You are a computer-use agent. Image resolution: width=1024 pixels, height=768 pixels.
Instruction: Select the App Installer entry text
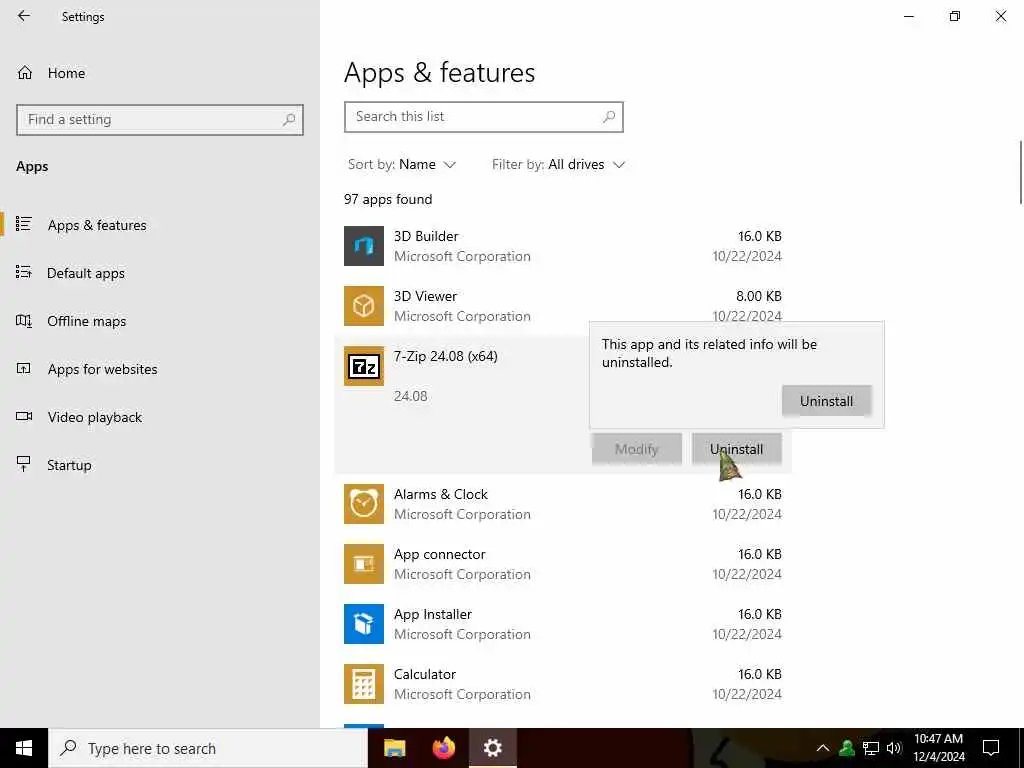432,615
